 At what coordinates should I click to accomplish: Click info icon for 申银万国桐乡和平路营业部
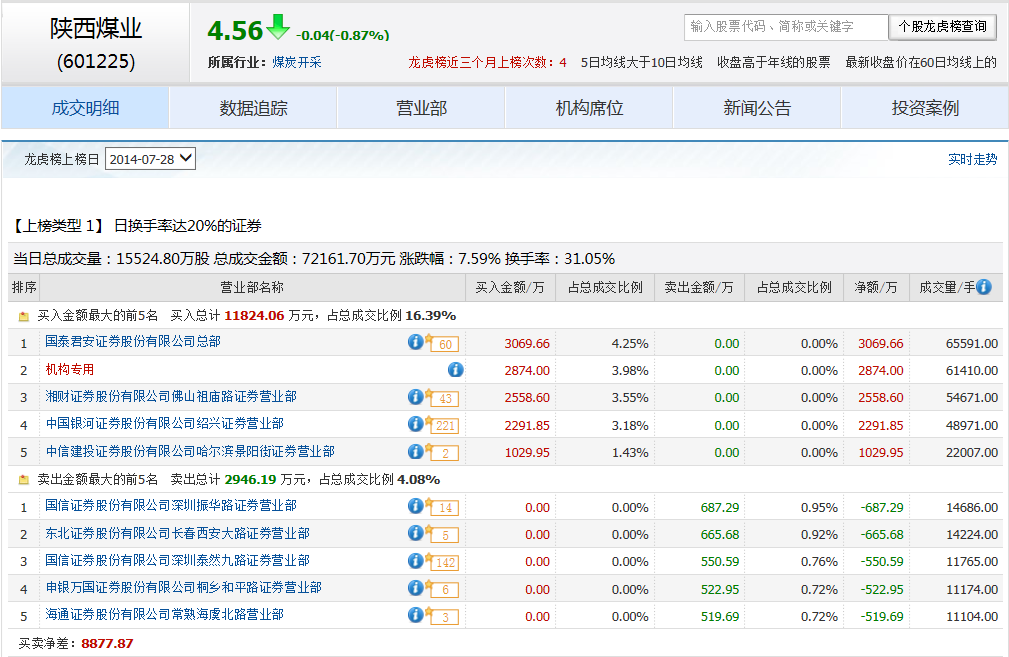(x=415, y=588)
